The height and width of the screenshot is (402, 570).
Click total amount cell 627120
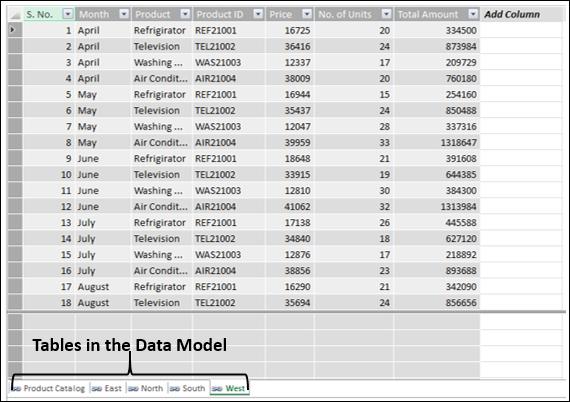pos(437,238)
